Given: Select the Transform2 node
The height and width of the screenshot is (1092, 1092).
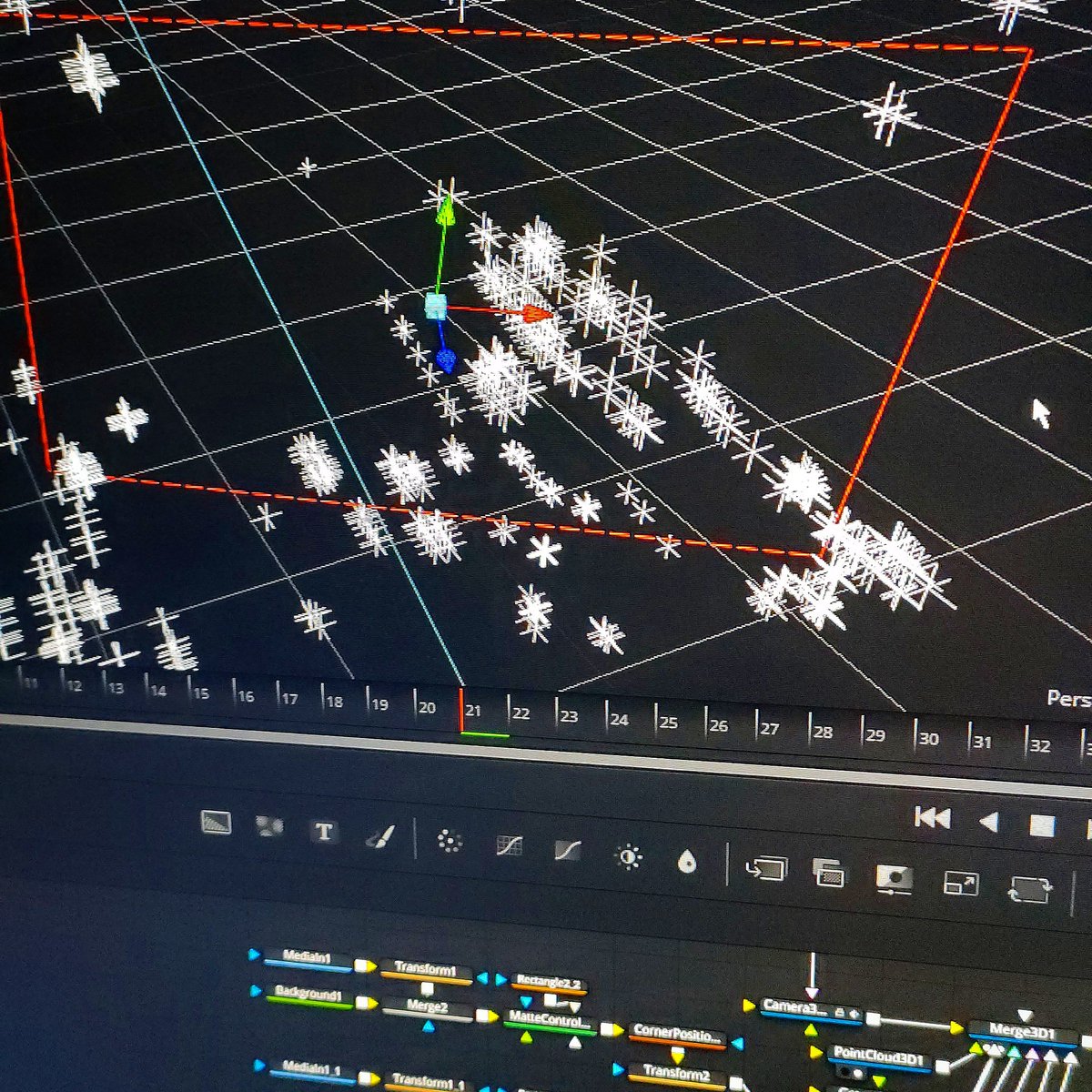Looking at the screenshot, I should [677, 1076].
